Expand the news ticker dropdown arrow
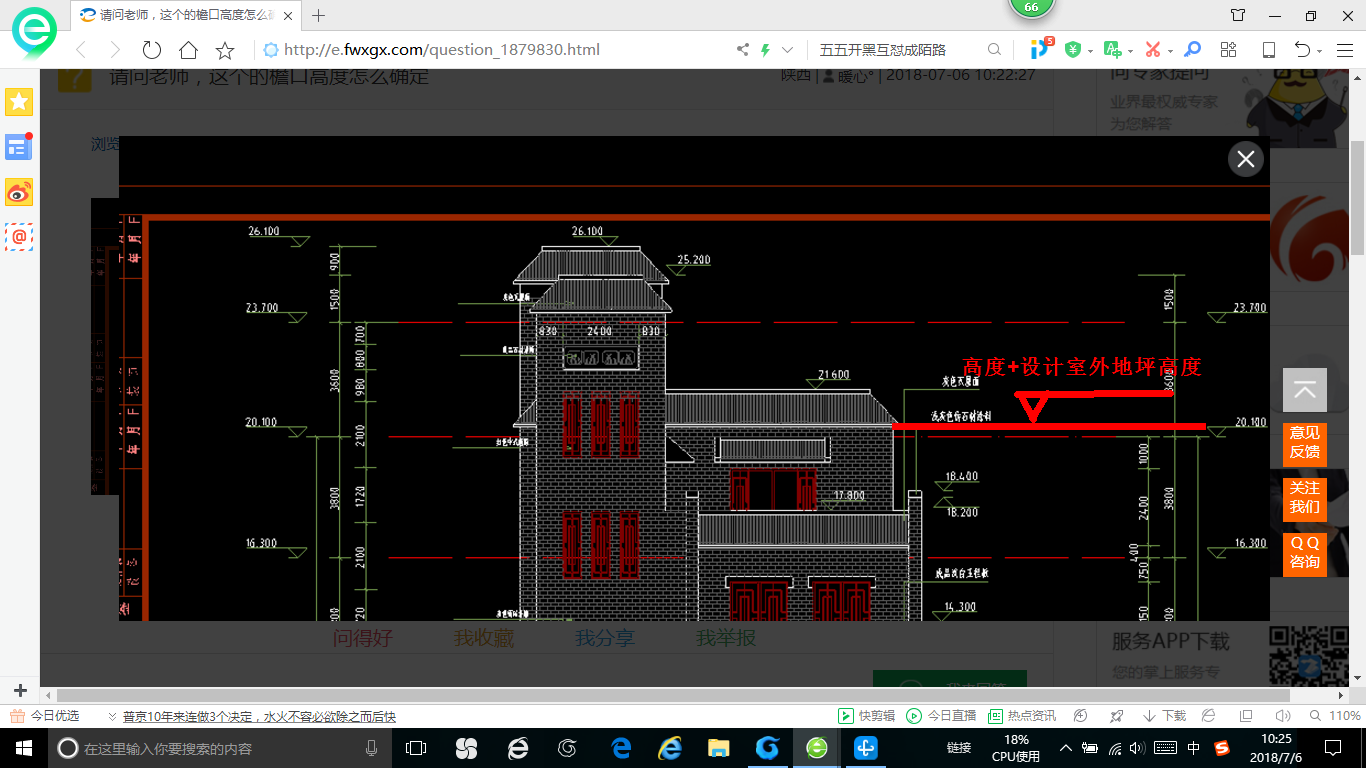 pos(111,717)
